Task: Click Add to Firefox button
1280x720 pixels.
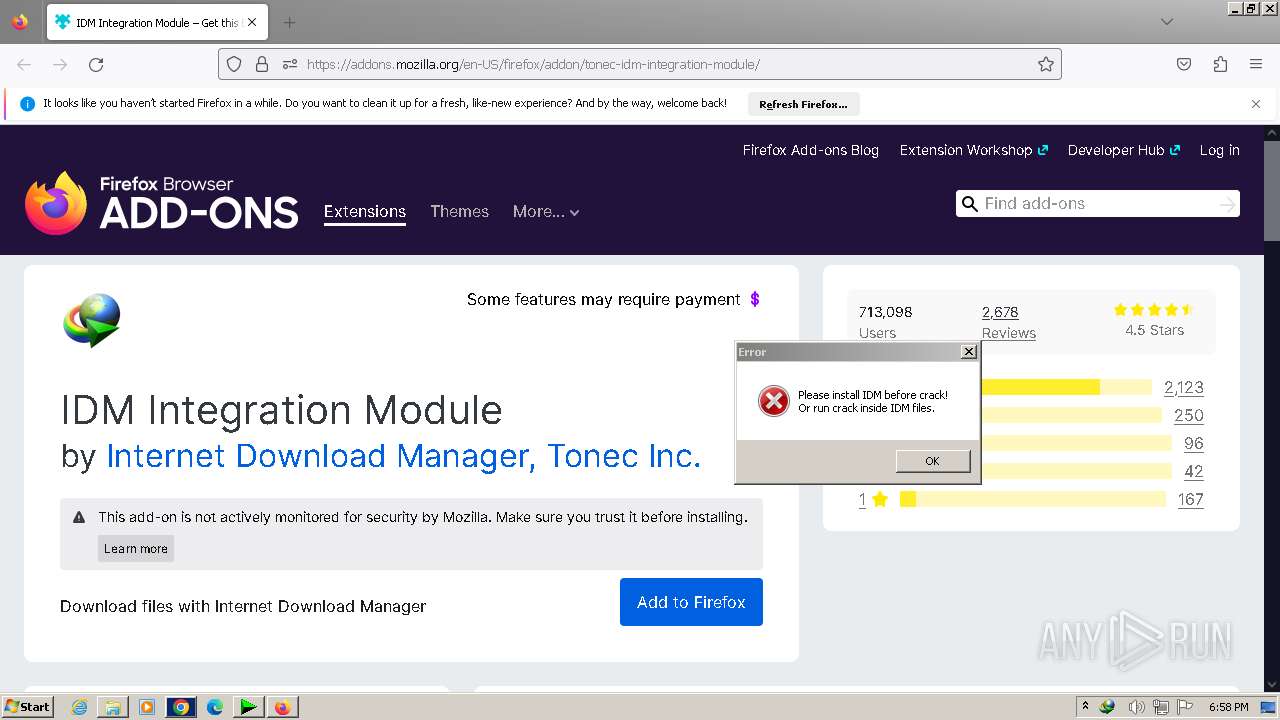Action: click(691, 602)
